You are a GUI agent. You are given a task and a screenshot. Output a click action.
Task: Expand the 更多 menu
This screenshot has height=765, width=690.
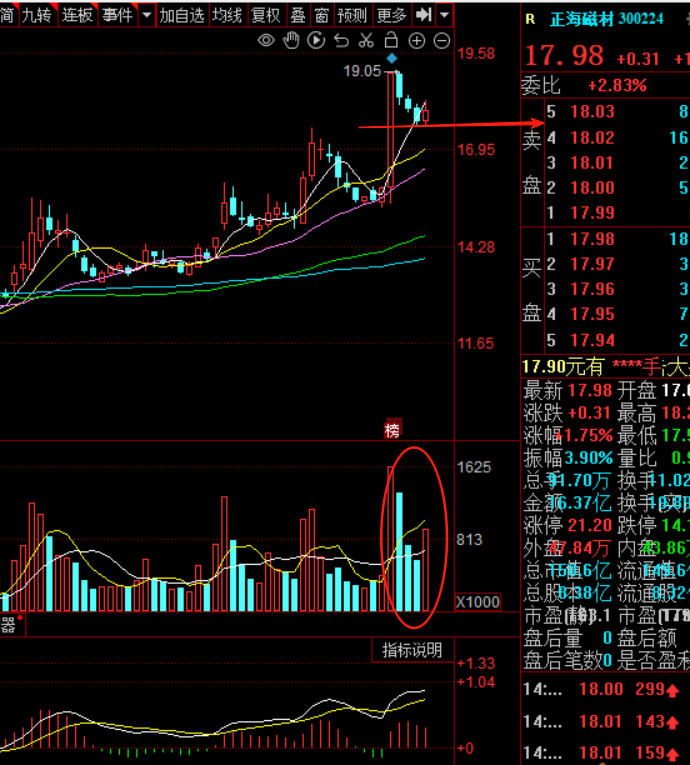coord(392,15)
